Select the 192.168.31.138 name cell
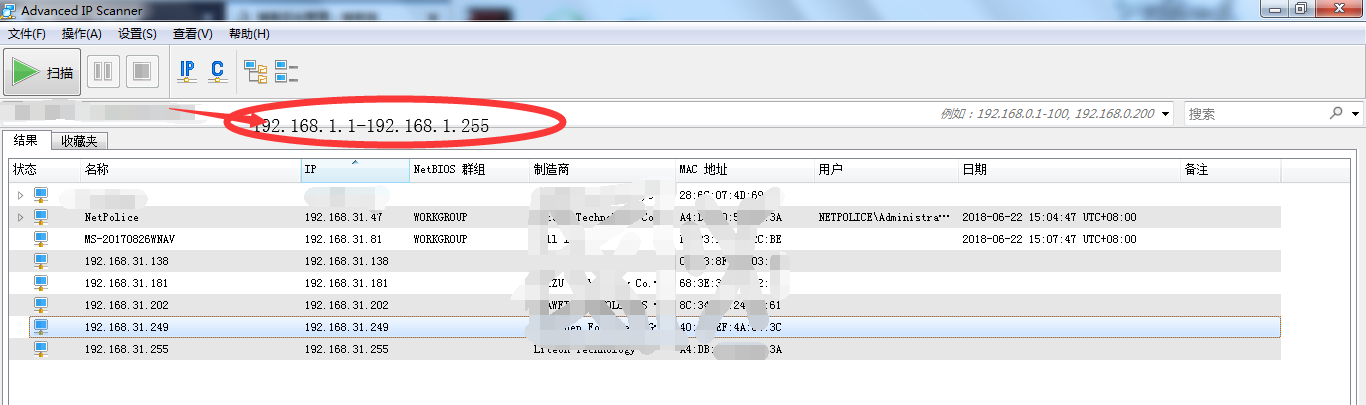Screen dimensions: 1366x405 click(x=126, y=261)
